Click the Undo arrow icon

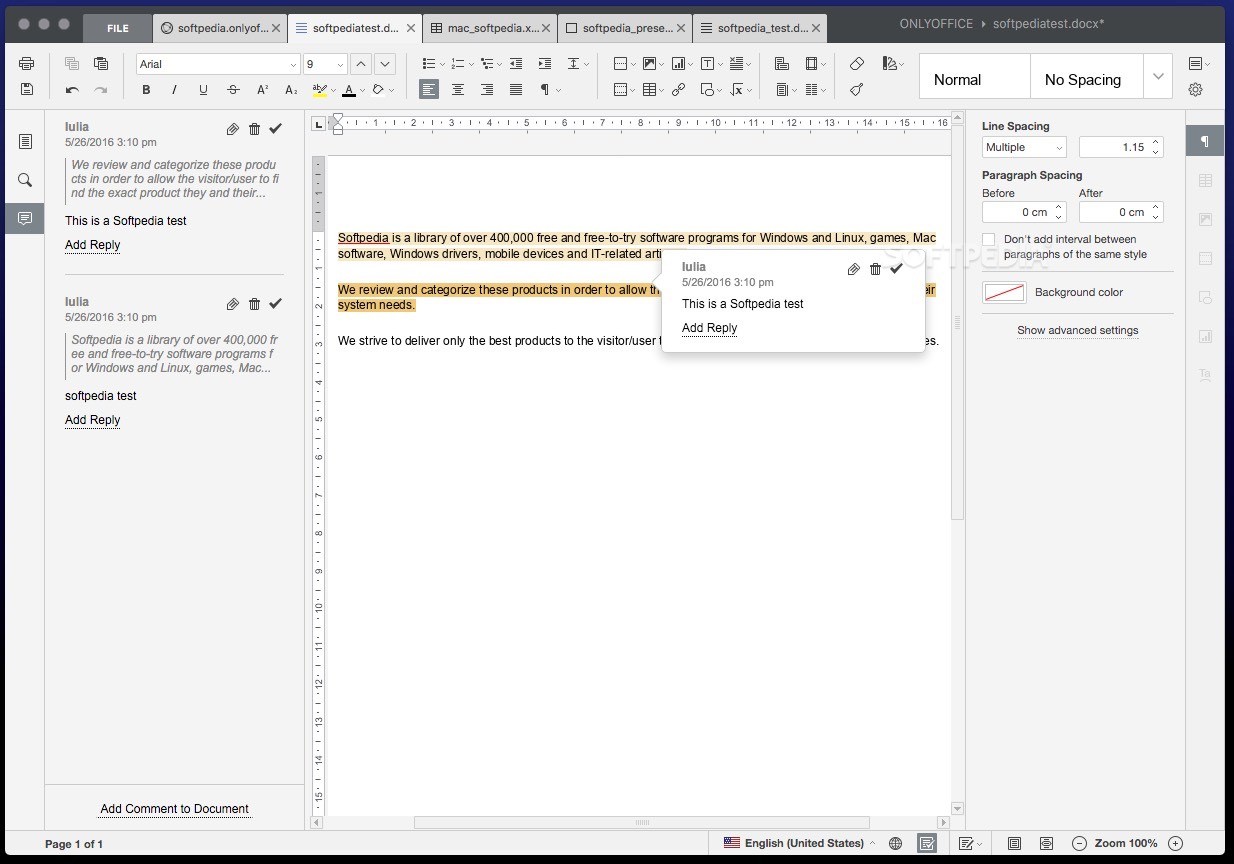(x=72, y=90)
